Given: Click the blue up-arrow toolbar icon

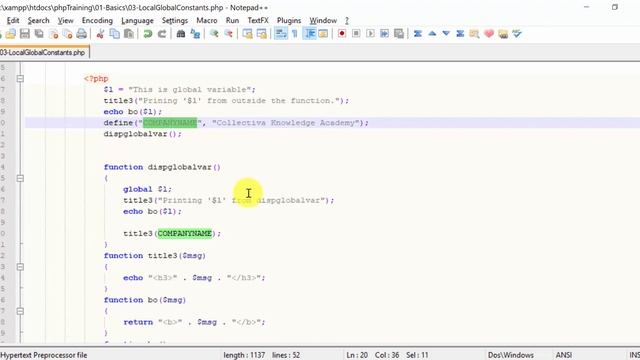Looking at the screenshot, I should tap(432, 34).
